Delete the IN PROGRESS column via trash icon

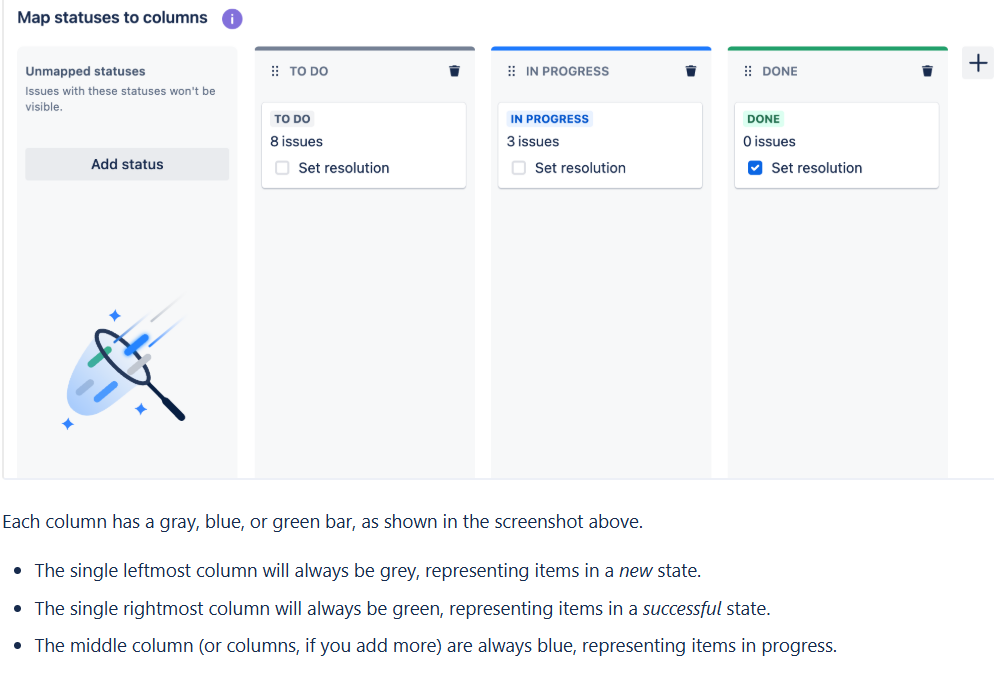pos(690,71)
